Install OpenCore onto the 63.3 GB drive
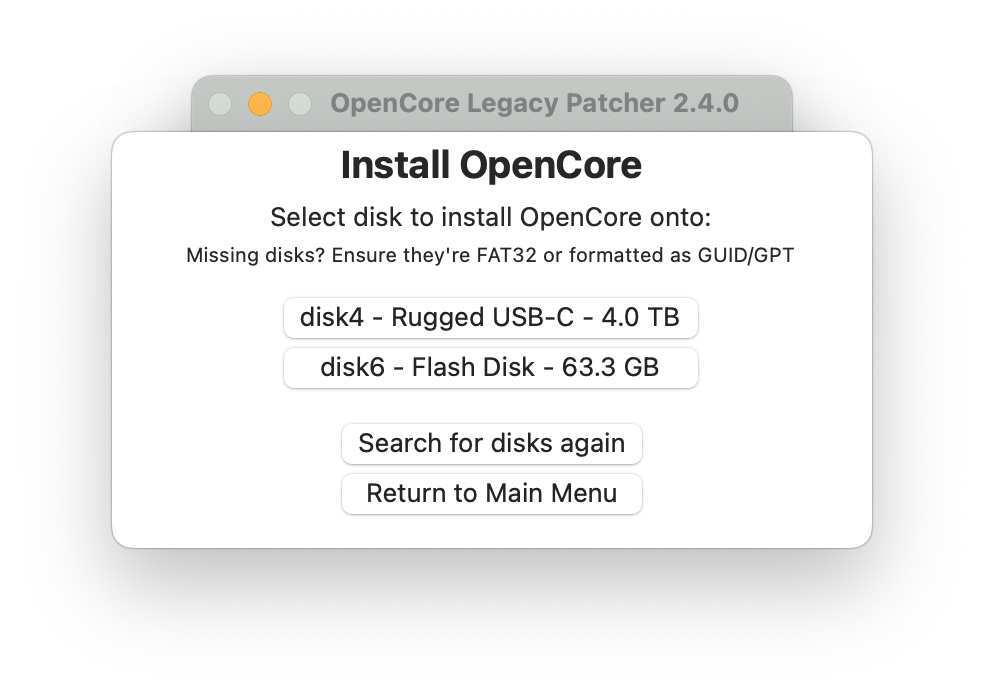The image size is (984, 696). point(490,368)
